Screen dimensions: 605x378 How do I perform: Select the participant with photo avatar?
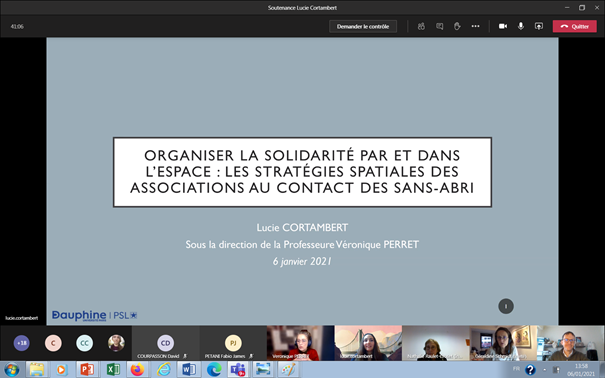click(116, 343)
